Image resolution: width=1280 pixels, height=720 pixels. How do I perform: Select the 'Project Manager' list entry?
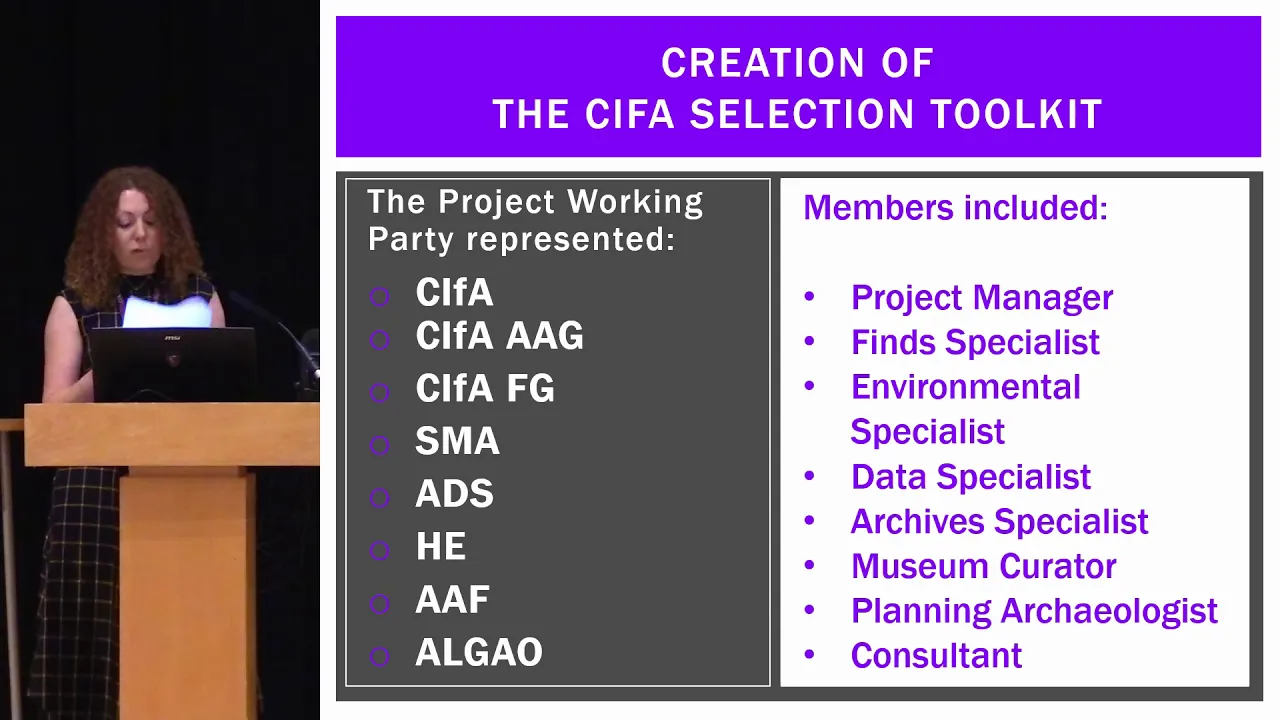pos(982,298)
